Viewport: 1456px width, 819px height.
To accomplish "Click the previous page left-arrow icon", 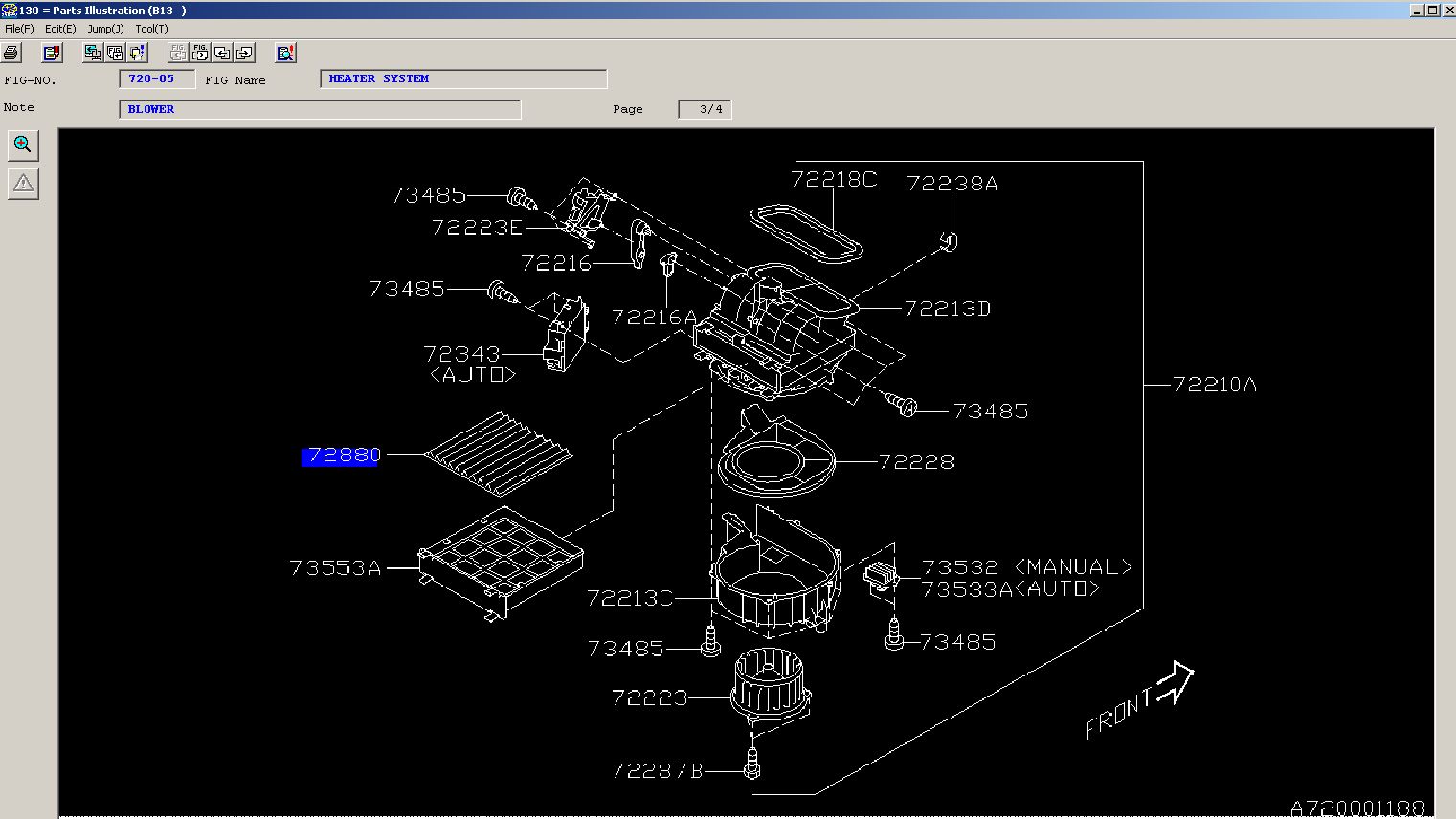I will pyautogui.click(x=222, y=53).
